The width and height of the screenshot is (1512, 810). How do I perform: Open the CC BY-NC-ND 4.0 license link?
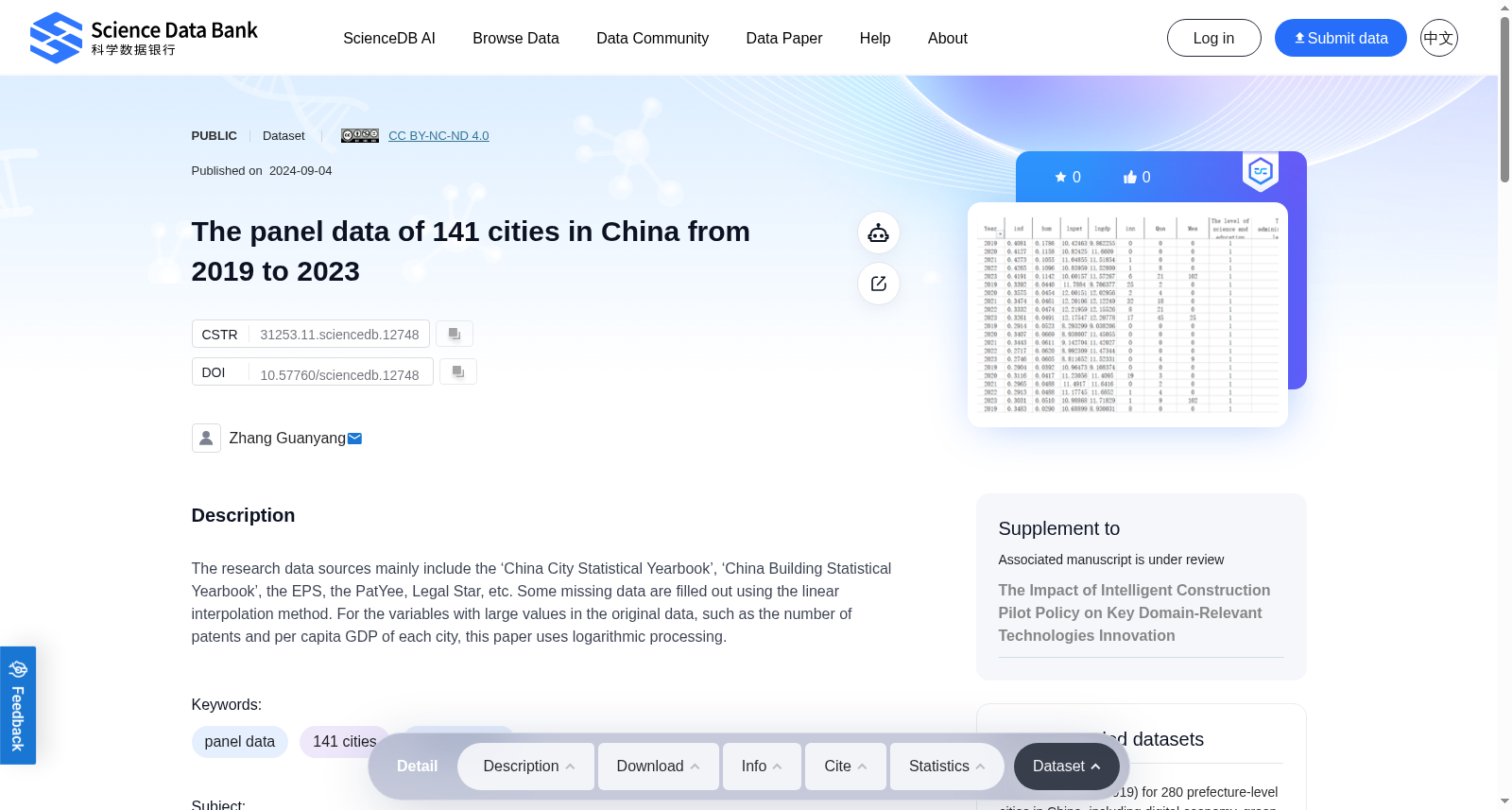438,136
